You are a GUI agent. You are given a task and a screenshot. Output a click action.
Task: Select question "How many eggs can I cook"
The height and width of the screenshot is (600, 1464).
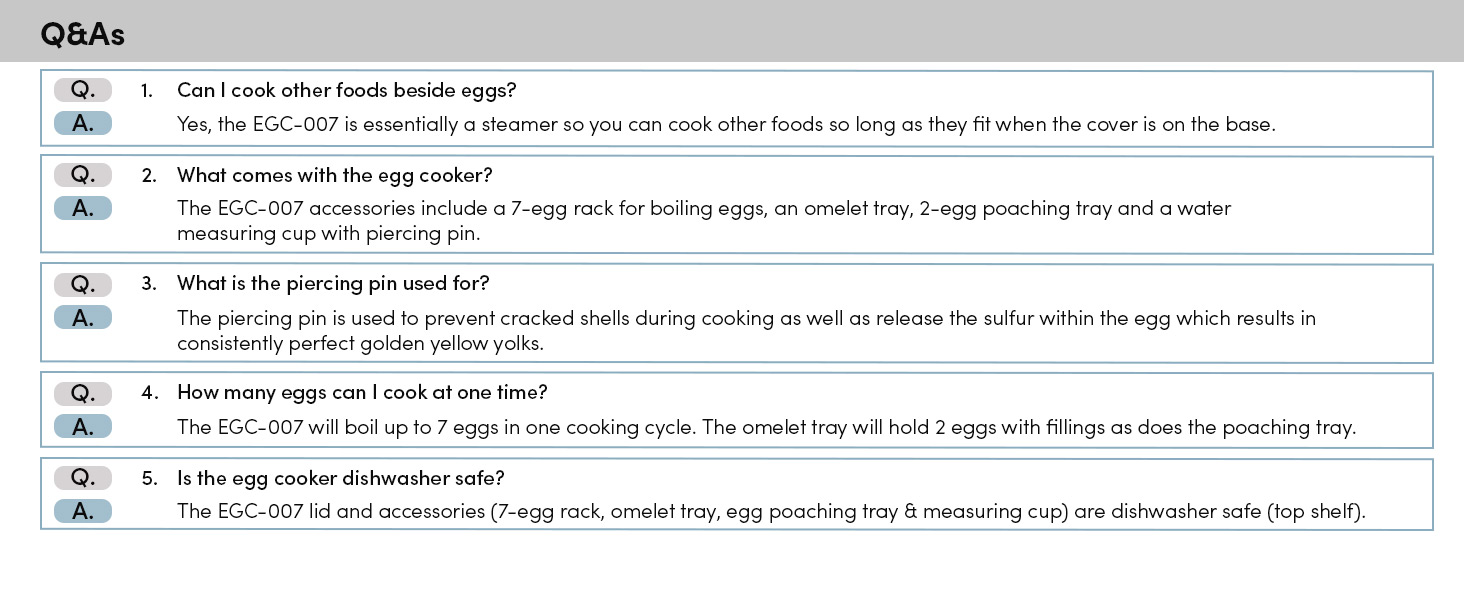coord(362,392)
